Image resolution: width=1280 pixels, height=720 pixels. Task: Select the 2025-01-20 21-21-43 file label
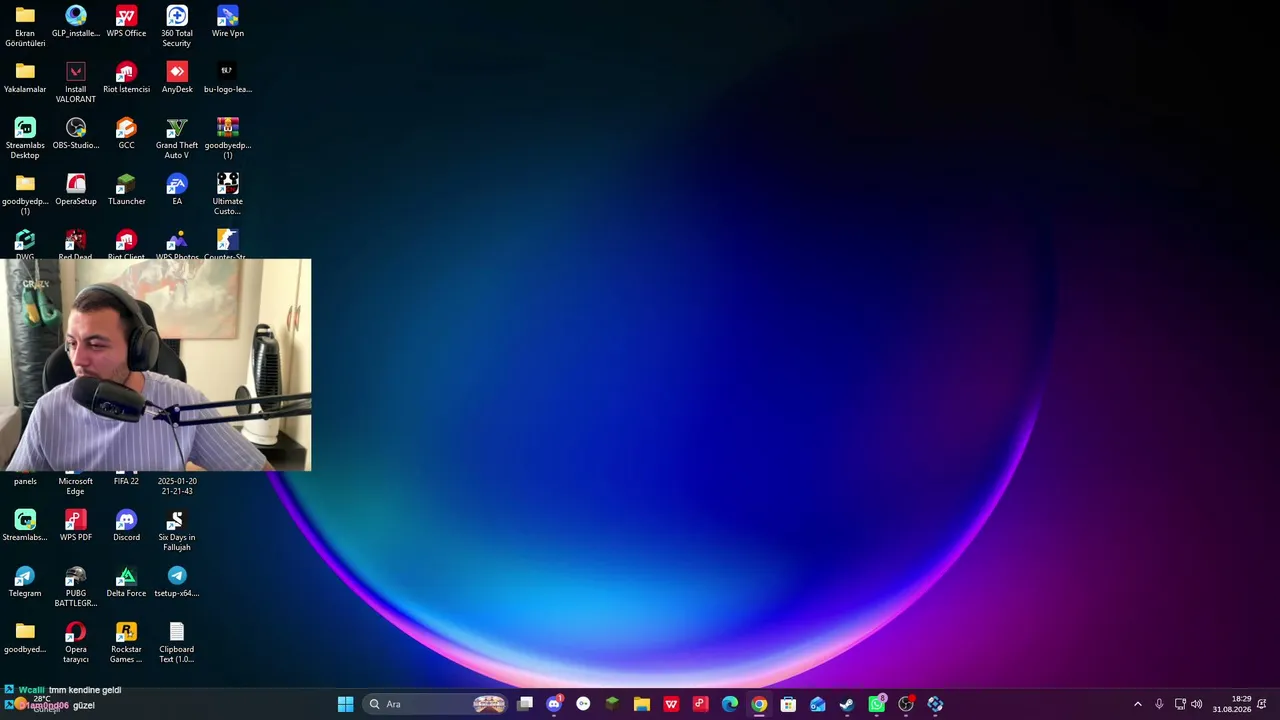[x=177, y=486]
